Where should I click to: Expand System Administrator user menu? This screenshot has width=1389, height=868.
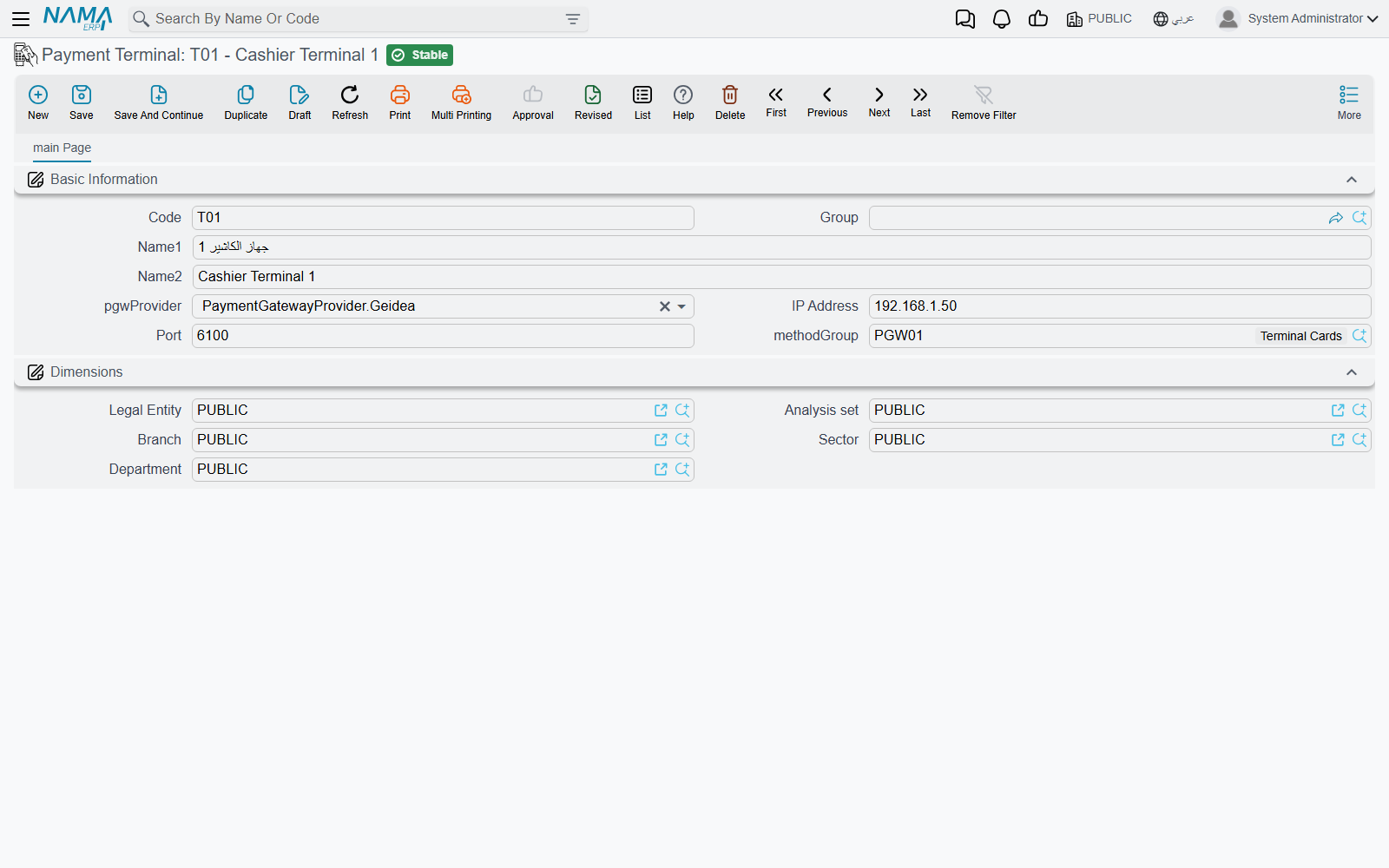click(x=1298, y=18)
